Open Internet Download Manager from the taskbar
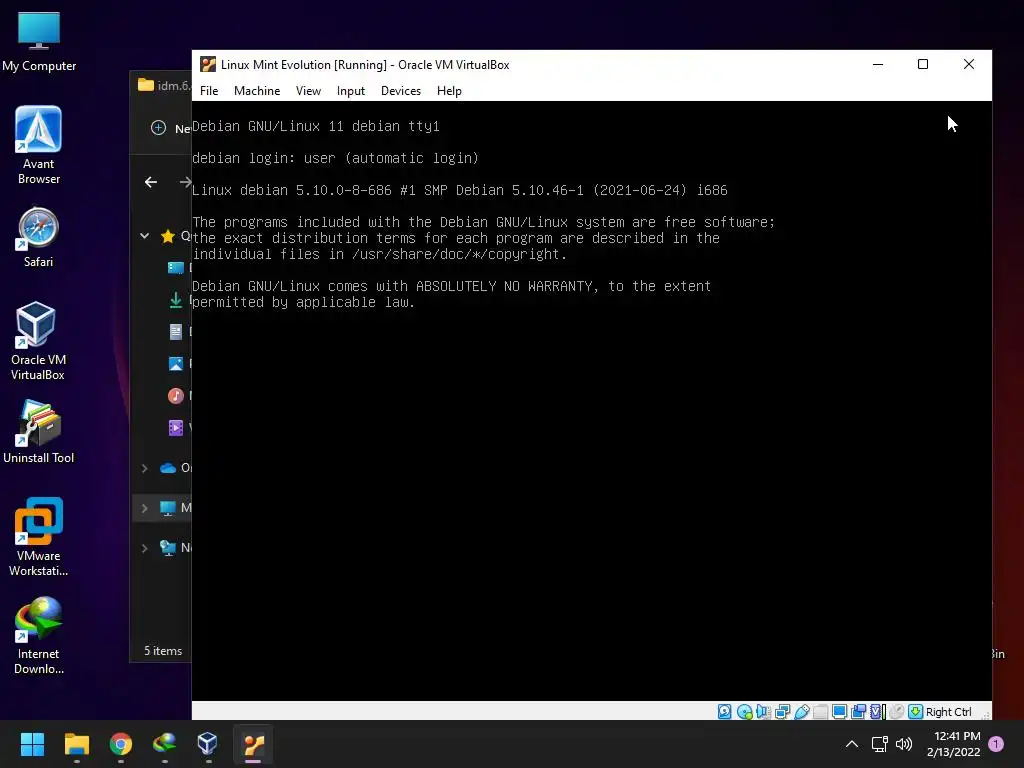Screen dimensions: 1024x768 coord(164,744)
